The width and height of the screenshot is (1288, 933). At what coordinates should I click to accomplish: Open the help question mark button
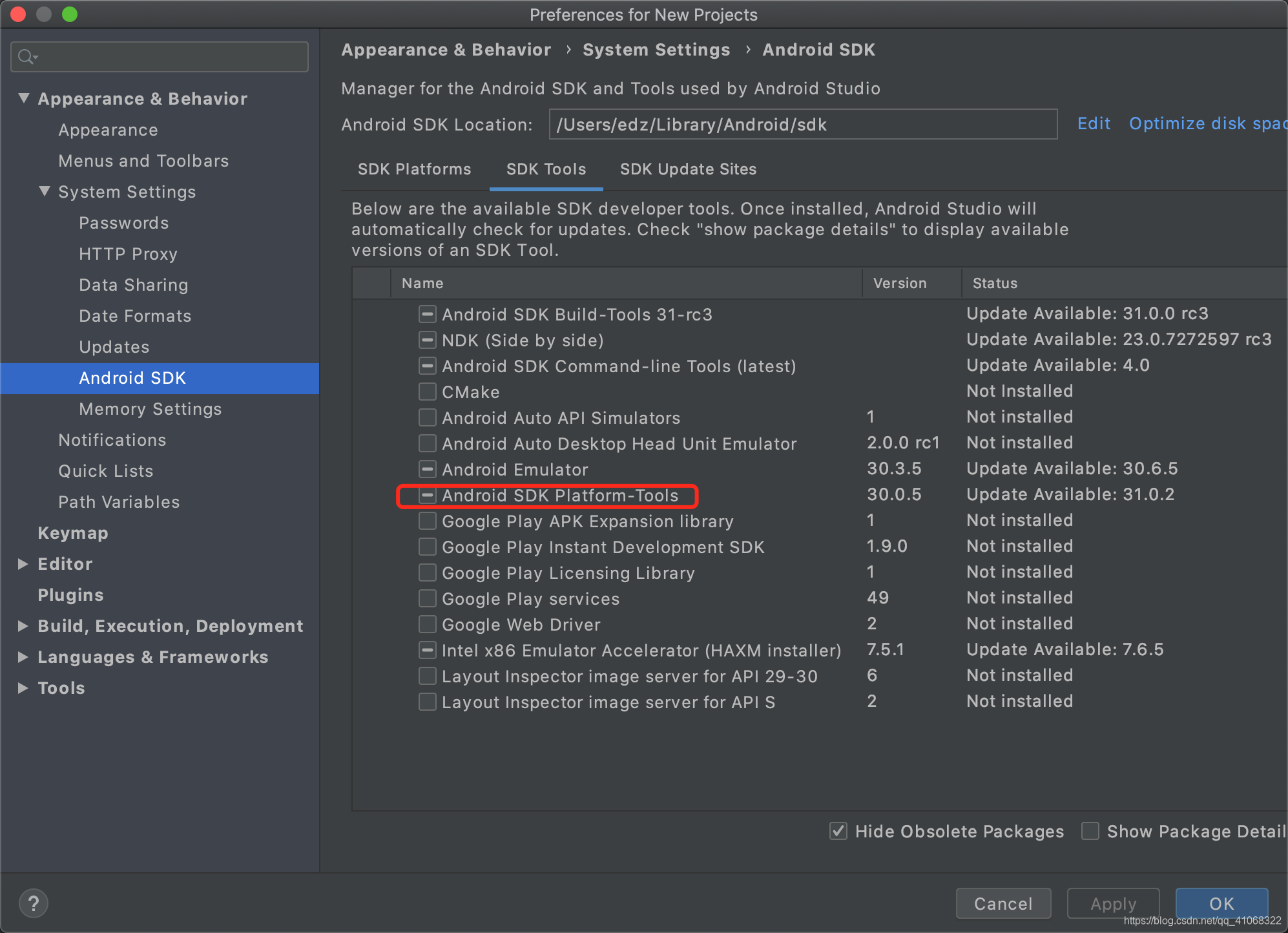pos(34,903)
